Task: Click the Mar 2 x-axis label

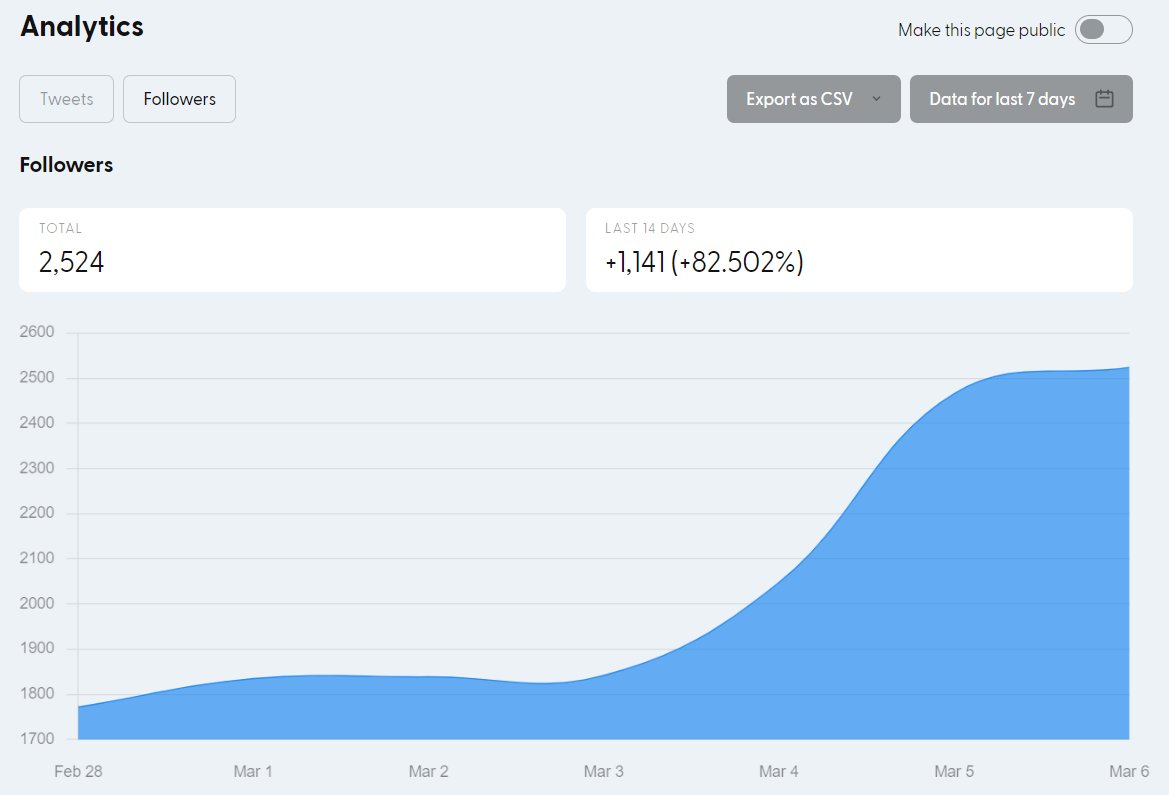Action: point(429,771)
